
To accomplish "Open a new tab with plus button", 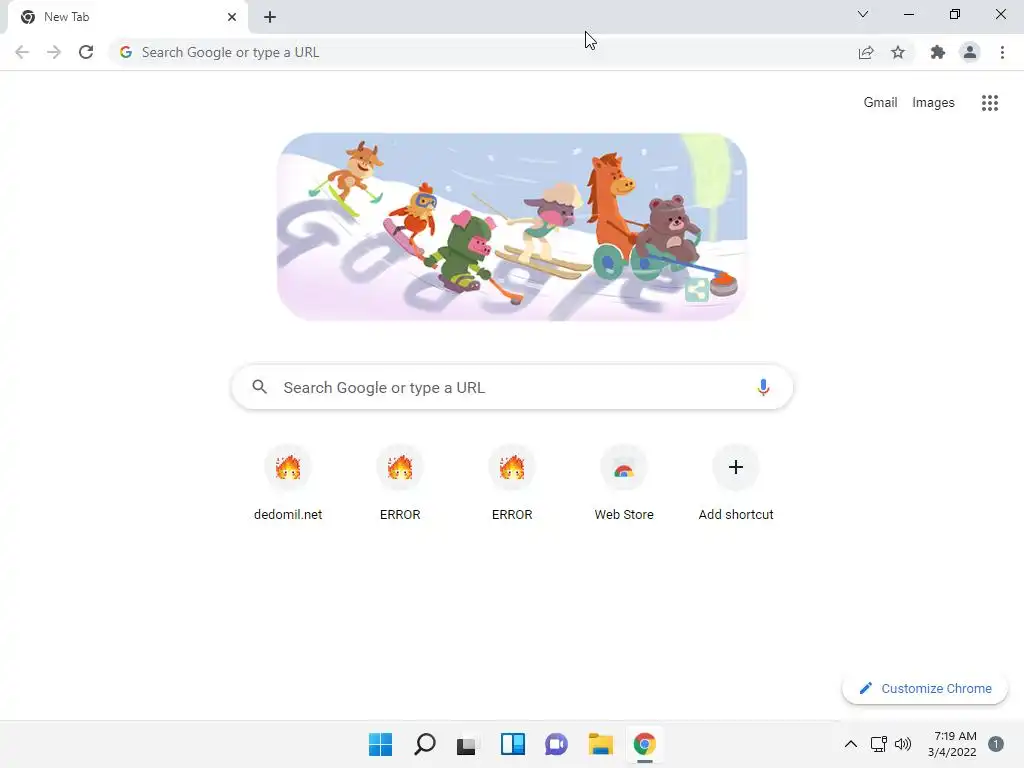I will [270, 17].
